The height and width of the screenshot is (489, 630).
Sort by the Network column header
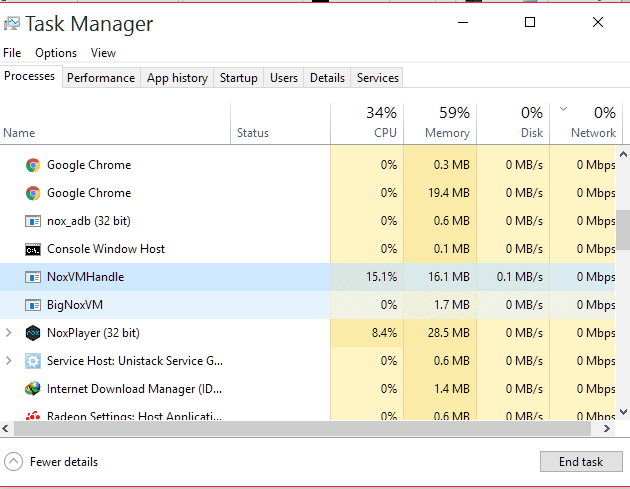[586, 124]
